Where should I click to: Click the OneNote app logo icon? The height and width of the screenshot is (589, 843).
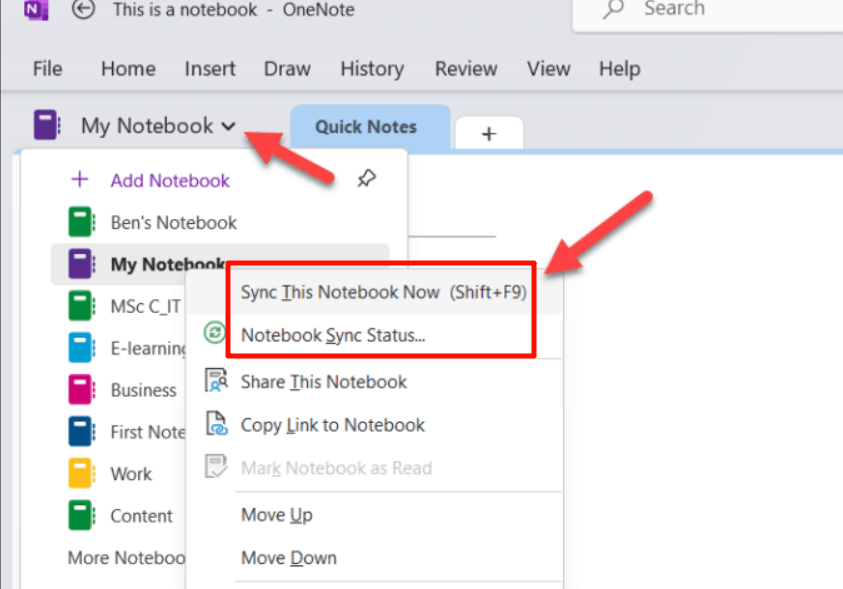(36, 9)
